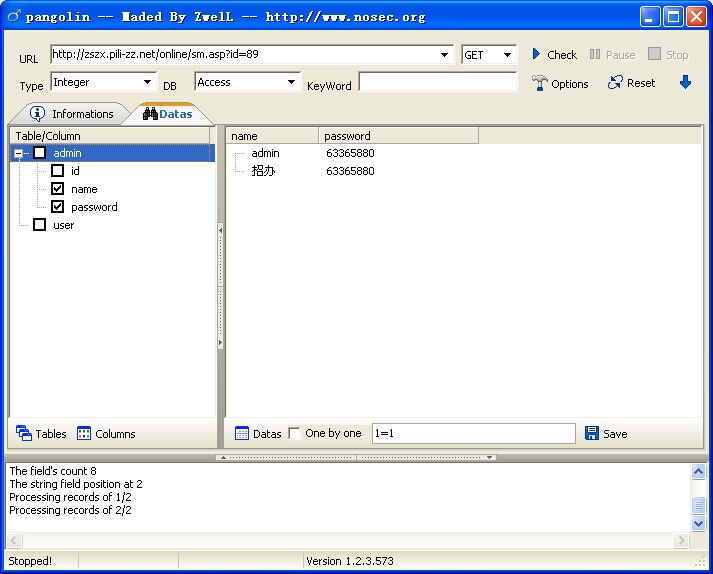This screenshot has width=713, height=574.
Task: Click the Pause bars icon
Action: [x=595, y=54]
